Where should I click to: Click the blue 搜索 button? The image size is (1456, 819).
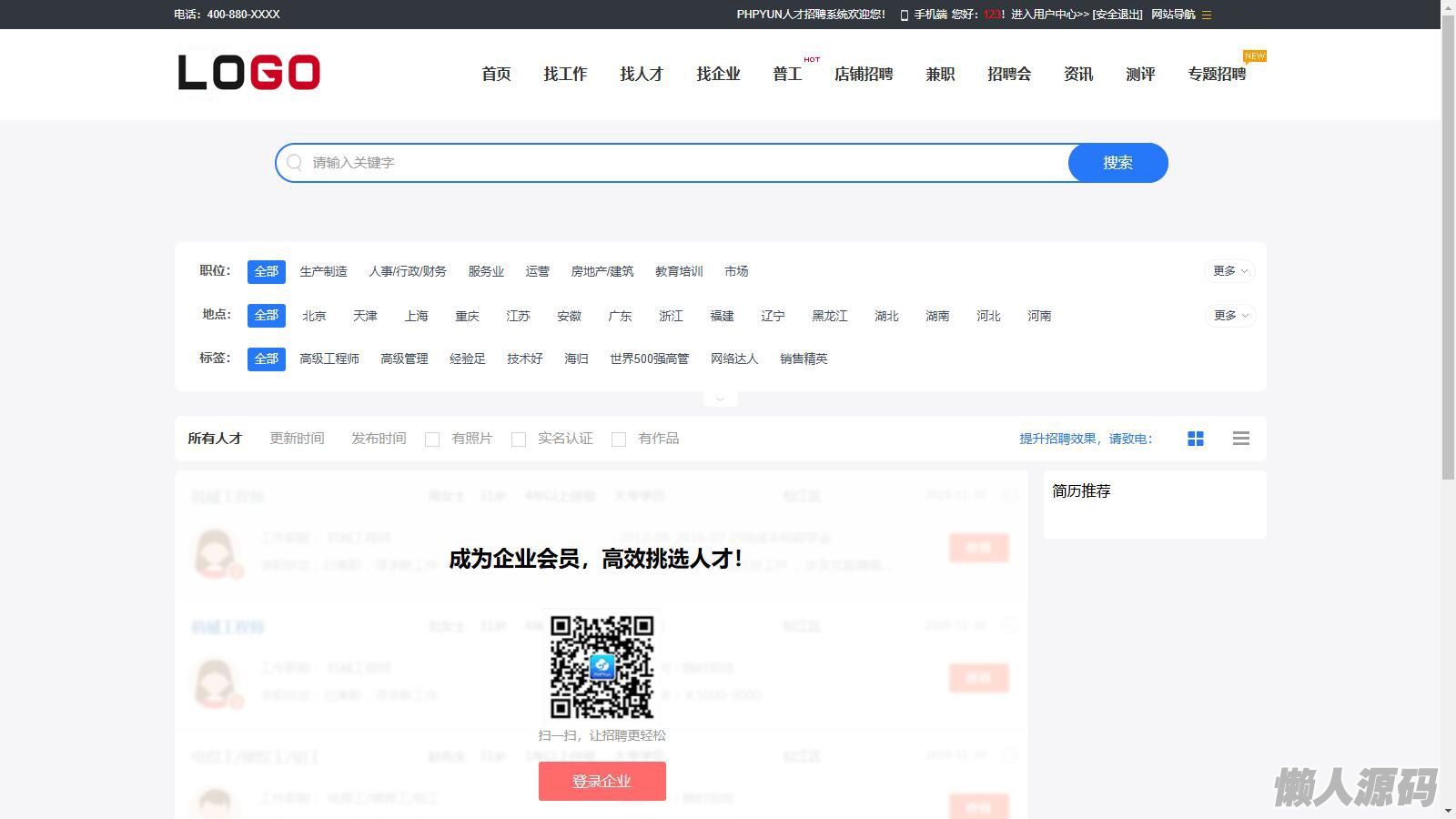pyautogui.click(x=1117, y=163)
